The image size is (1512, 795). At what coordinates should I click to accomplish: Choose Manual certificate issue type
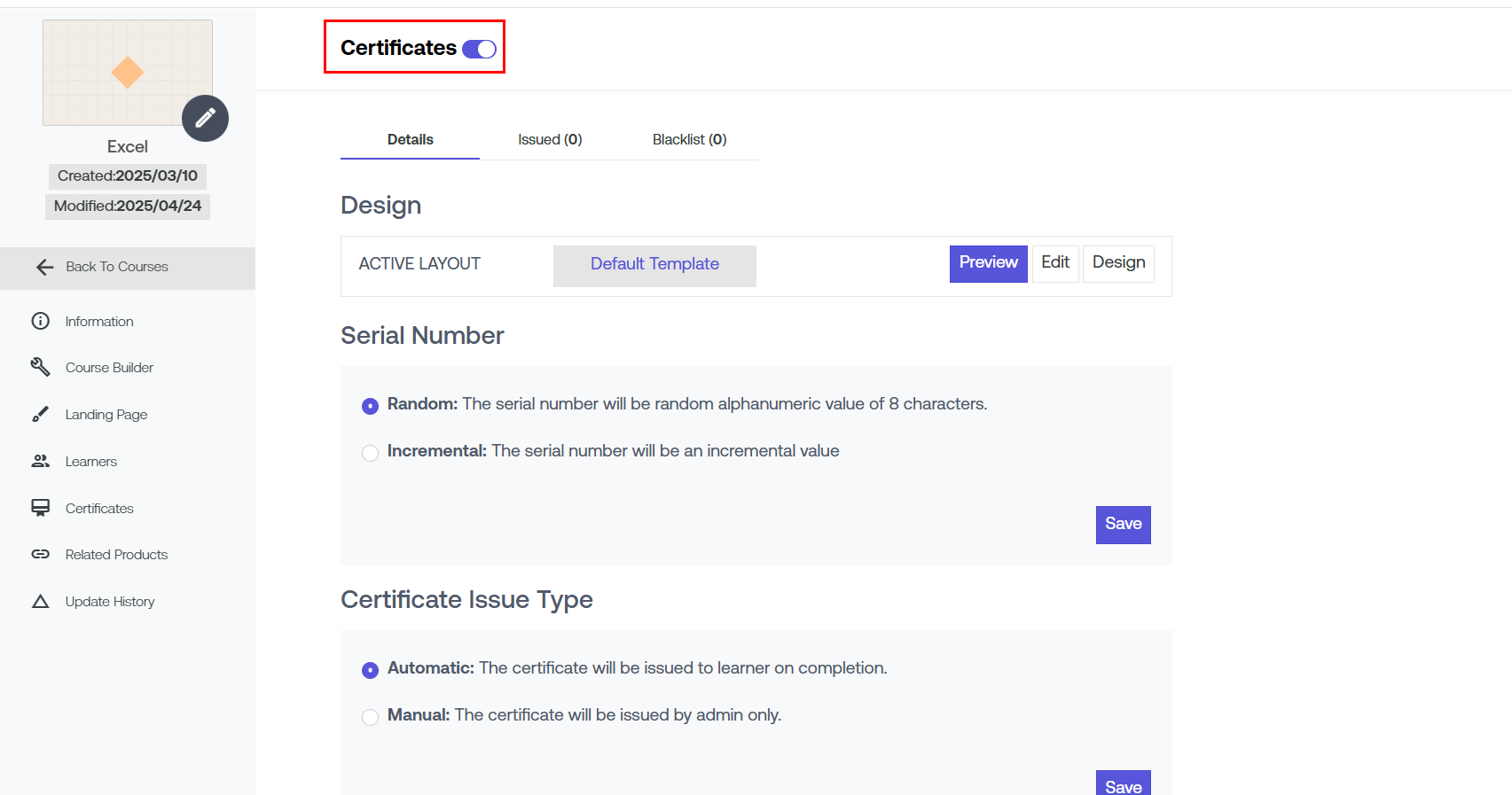(x=371, y=717)
